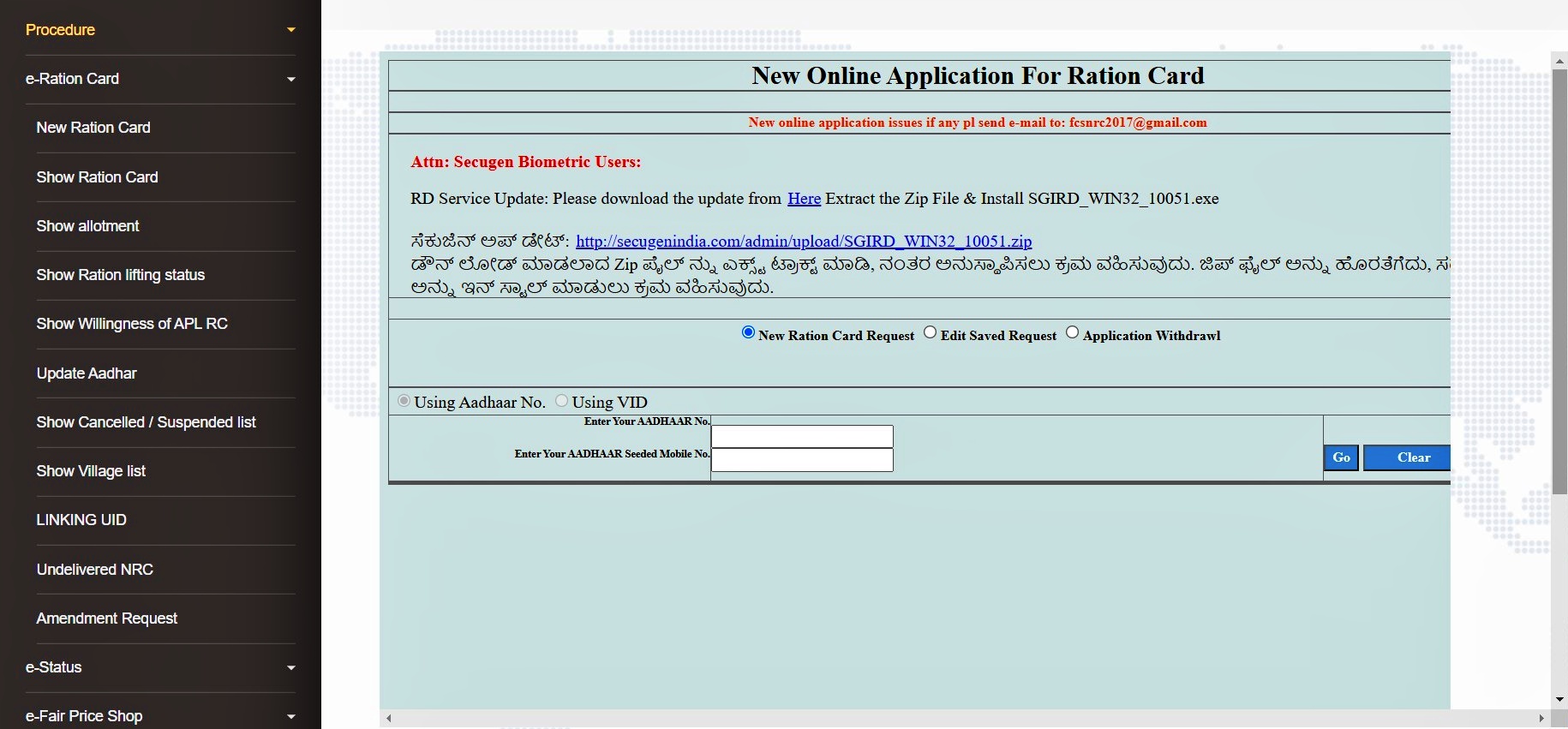Image resolution: width=1568 pixels, height=729 pixels.
Task: Open Undelivered NRC menu item
Action: (94, 570)
